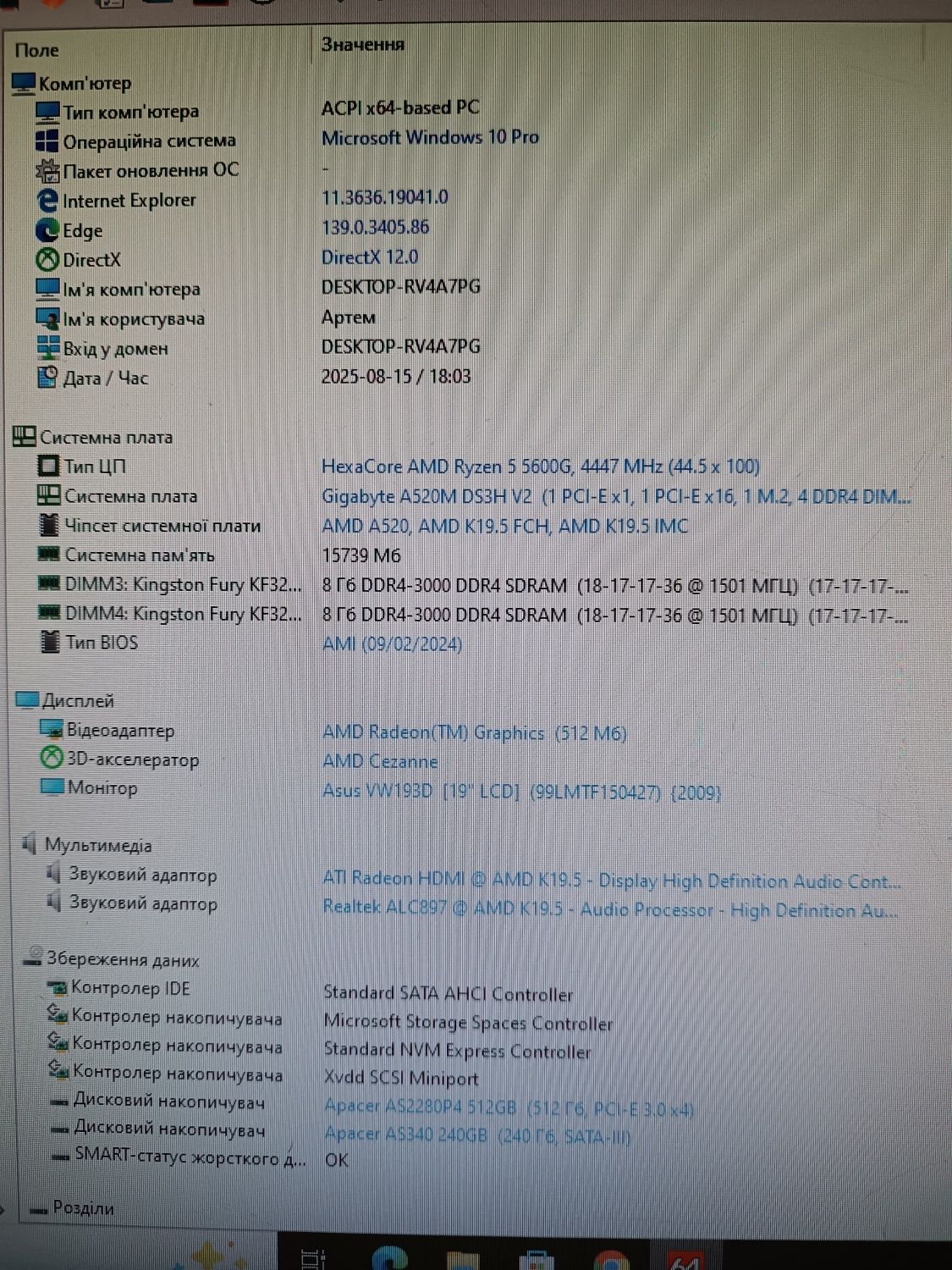Viewport: 952px width, 1270px height.
Task: Click the Системна пам'ять memory icon
Action: coord(50,555)
